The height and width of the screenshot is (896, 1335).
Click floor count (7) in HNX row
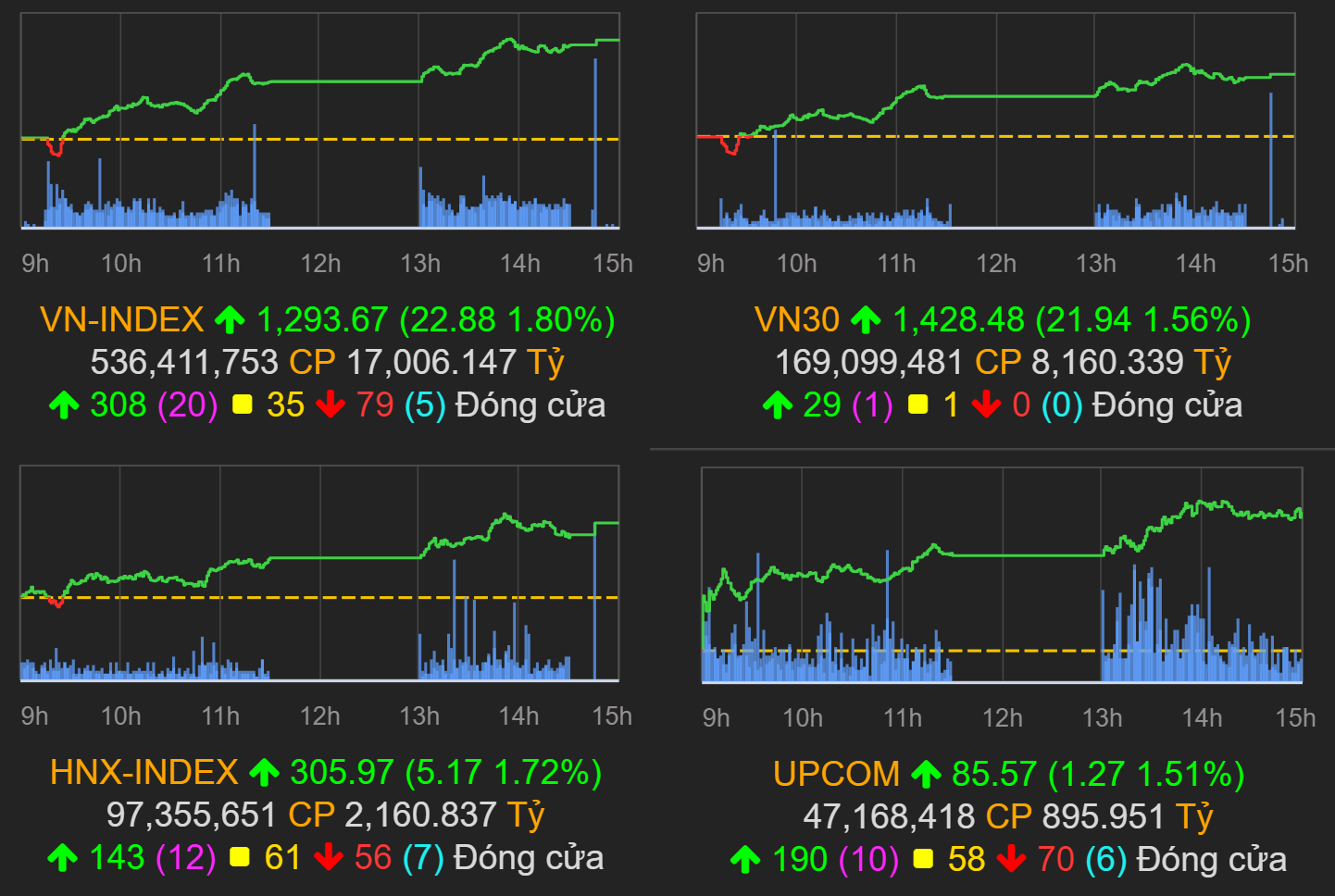tap(424, 858)
